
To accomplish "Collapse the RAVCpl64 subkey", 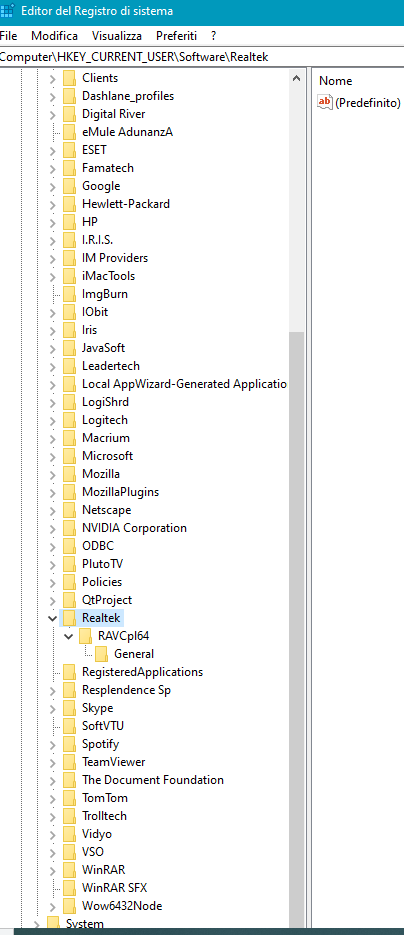I will [x=69, y=636].
